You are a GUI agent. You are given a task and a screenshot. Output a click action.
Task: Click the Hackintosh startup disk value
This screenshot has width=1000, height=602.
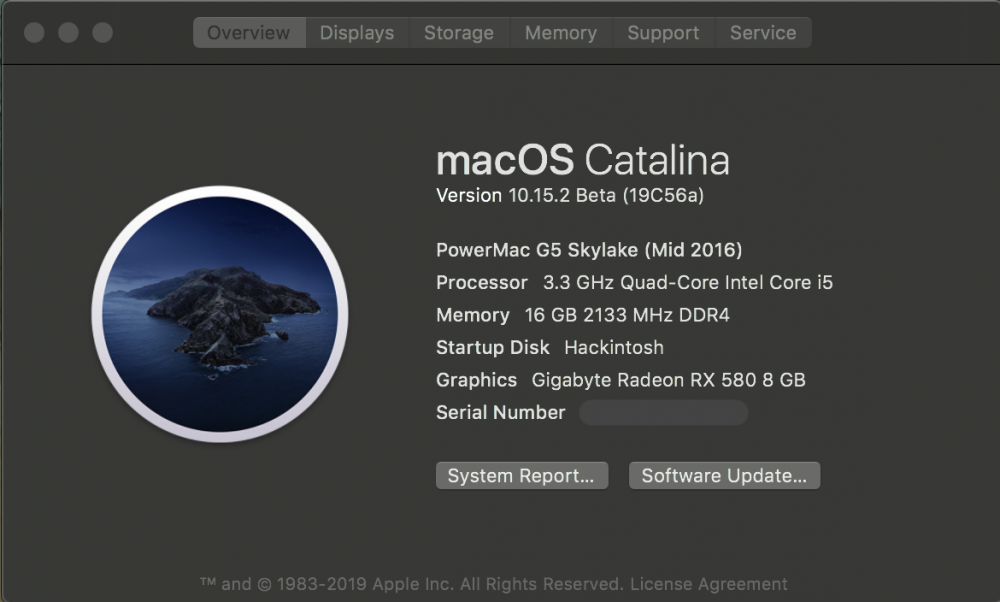click(614, 348)
